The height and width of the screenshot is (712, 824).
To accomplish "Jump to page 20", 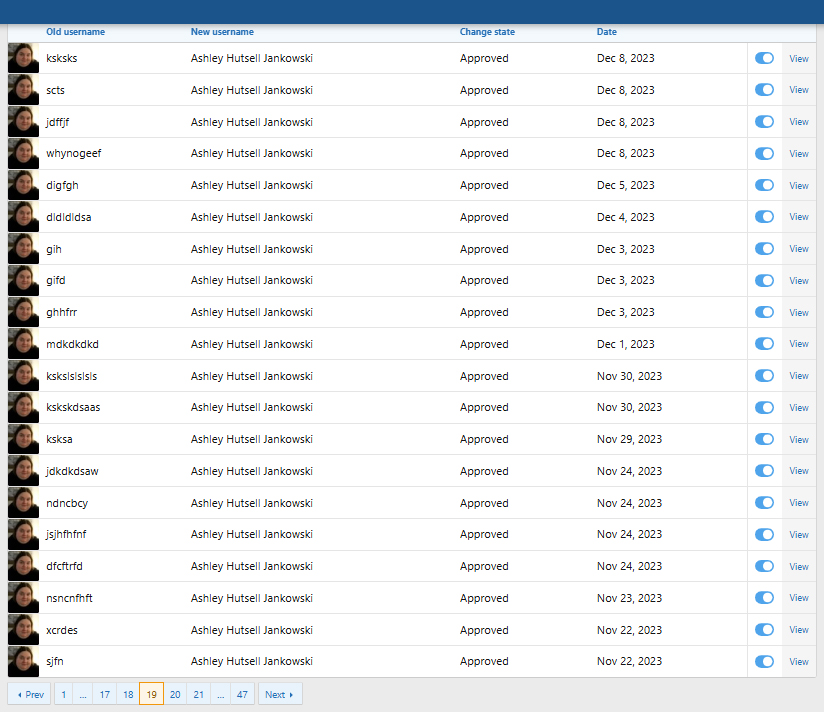I will 175,694.
